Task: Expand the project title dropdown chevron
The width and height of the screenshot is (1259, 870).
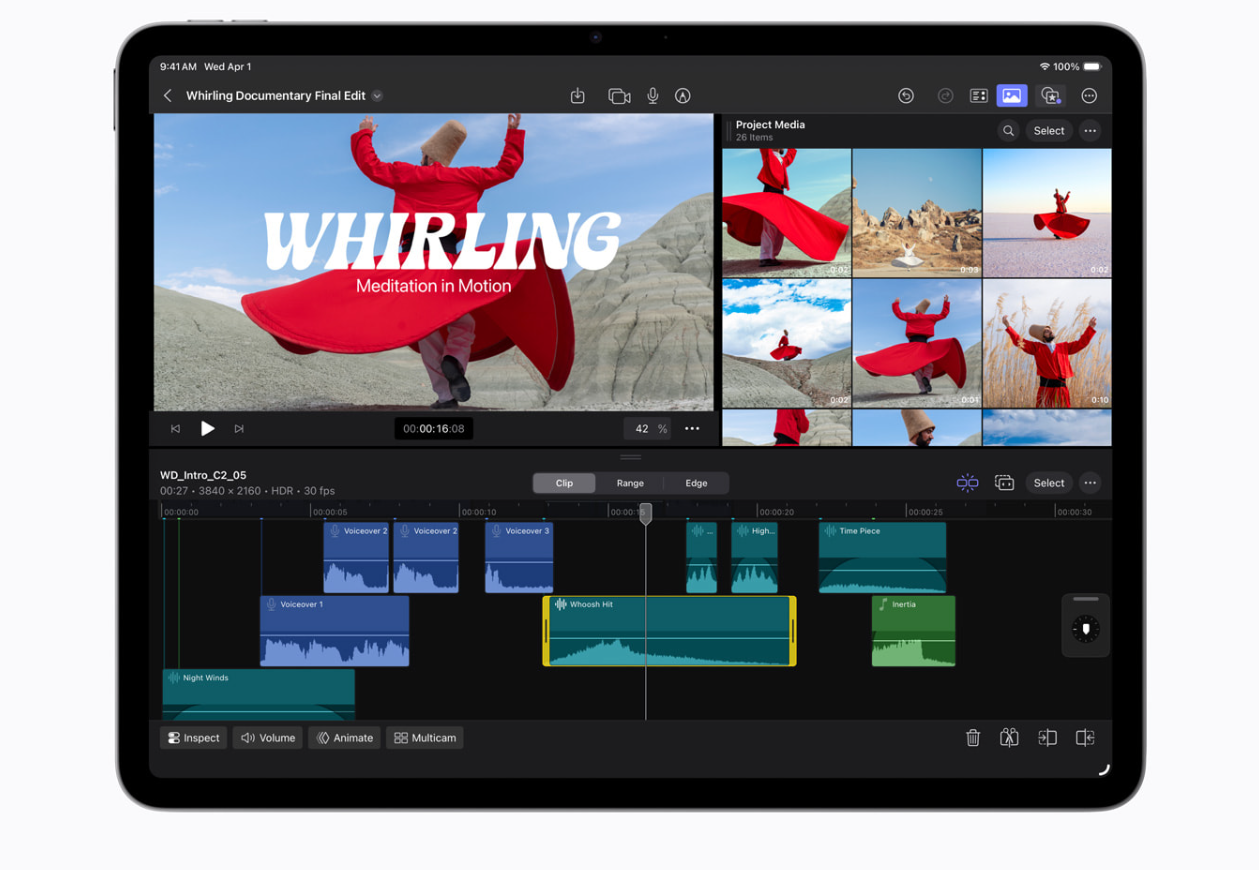Action: click(x=377, y=96)
